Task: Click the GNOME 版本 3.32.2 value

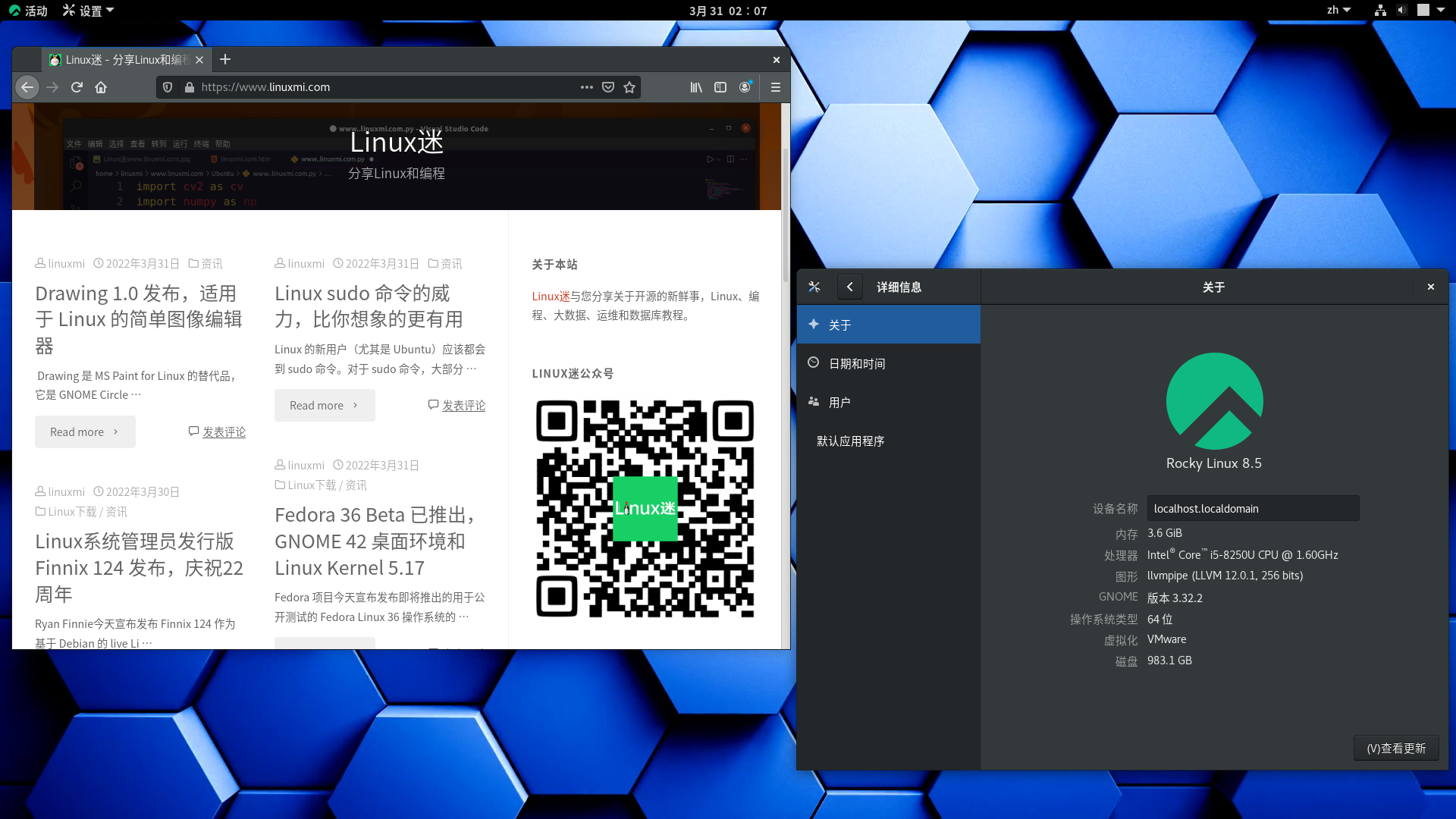Action: tap(1175, 598)
